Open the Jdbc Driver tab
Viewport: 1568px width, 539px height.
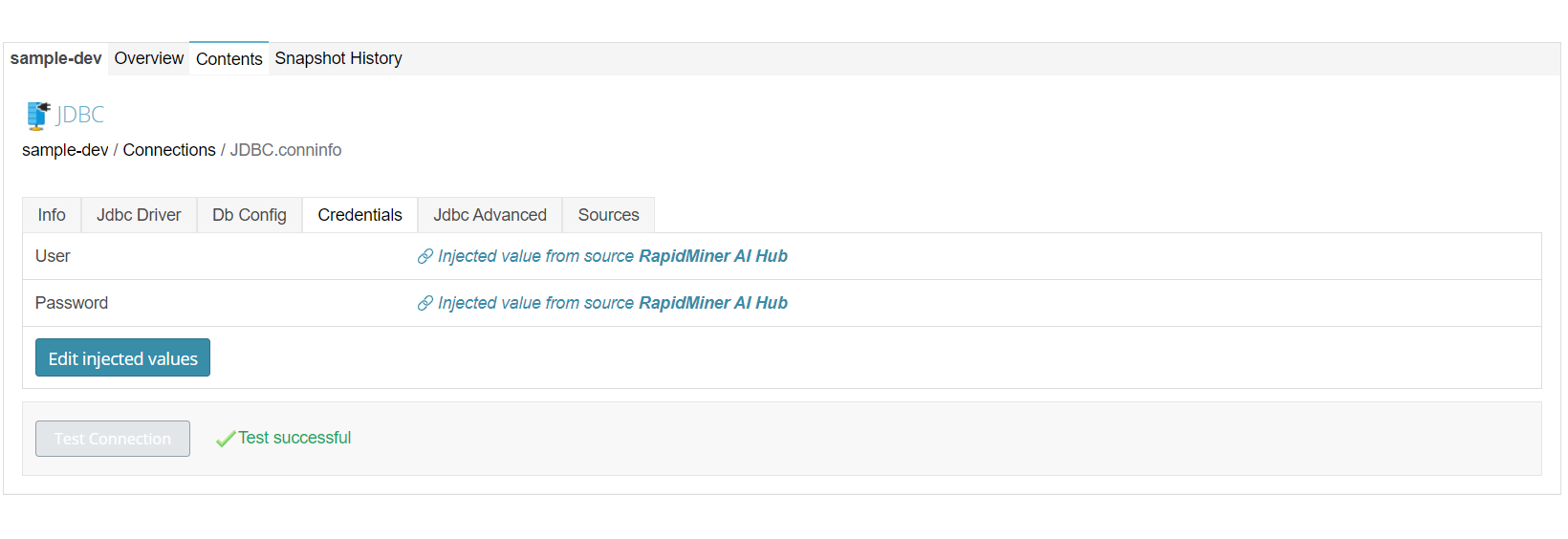click(x=139, y=215)
